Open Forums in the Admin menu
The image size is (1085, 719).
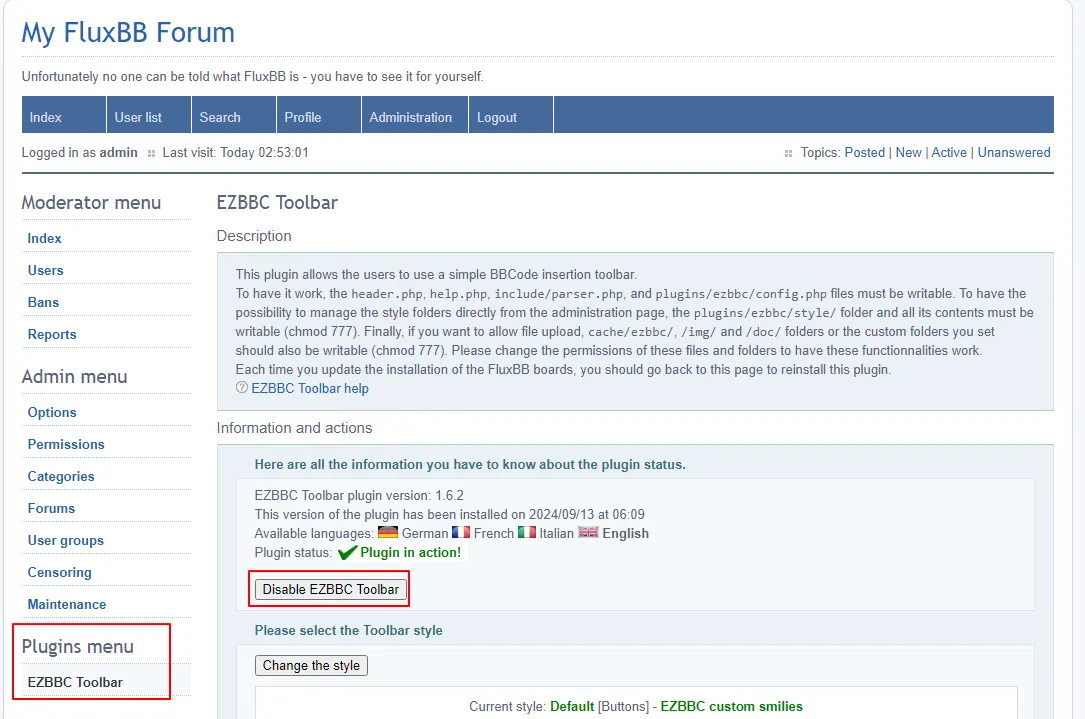pyautogui.click(x=51, y=509)
